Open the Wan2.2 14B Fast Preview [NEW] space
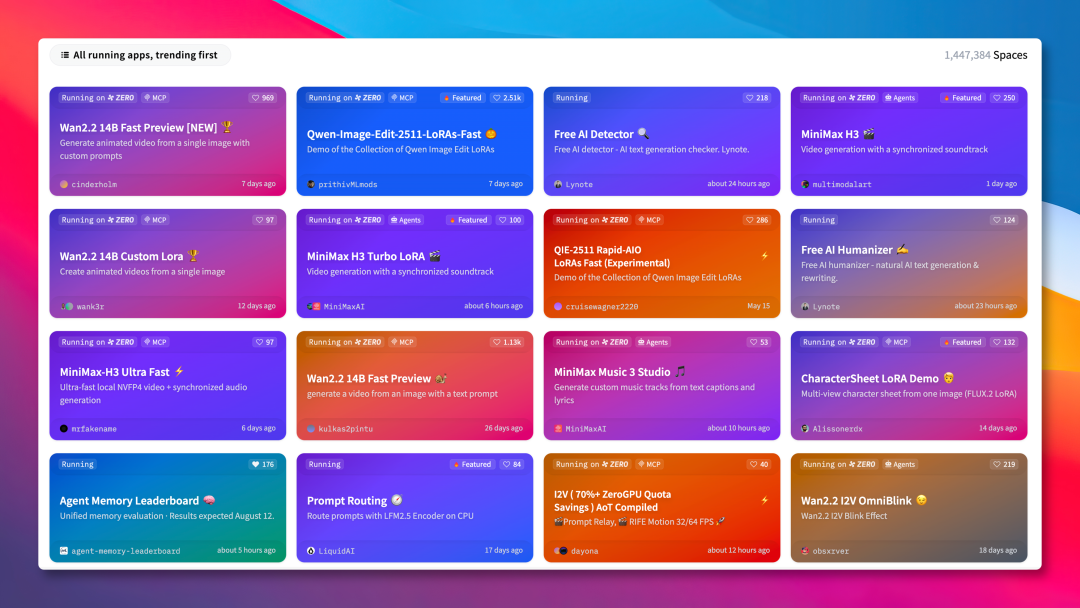The image size is (1080, 608). click(167, 141)
